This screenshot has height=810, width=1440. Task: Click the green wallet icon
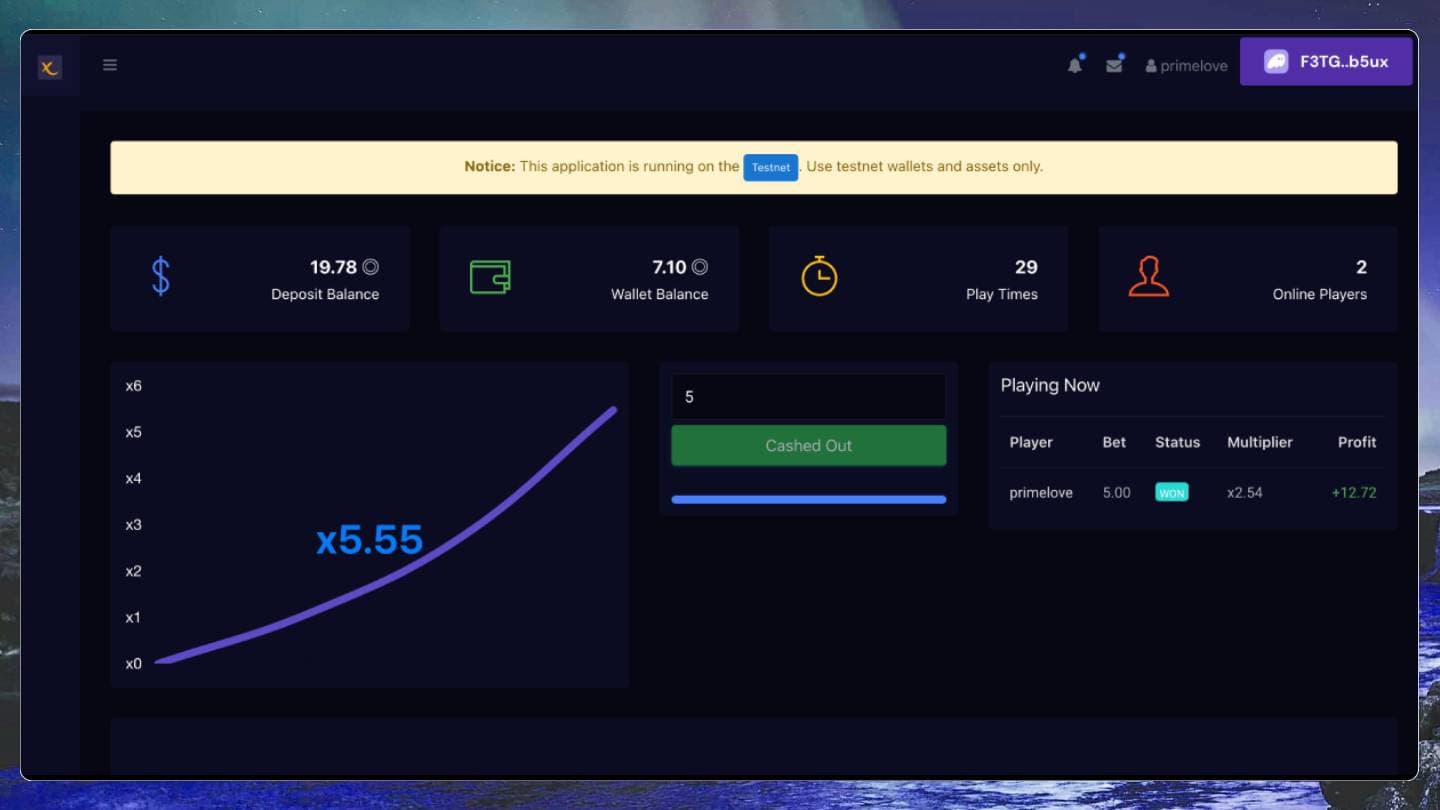point(490,277)
